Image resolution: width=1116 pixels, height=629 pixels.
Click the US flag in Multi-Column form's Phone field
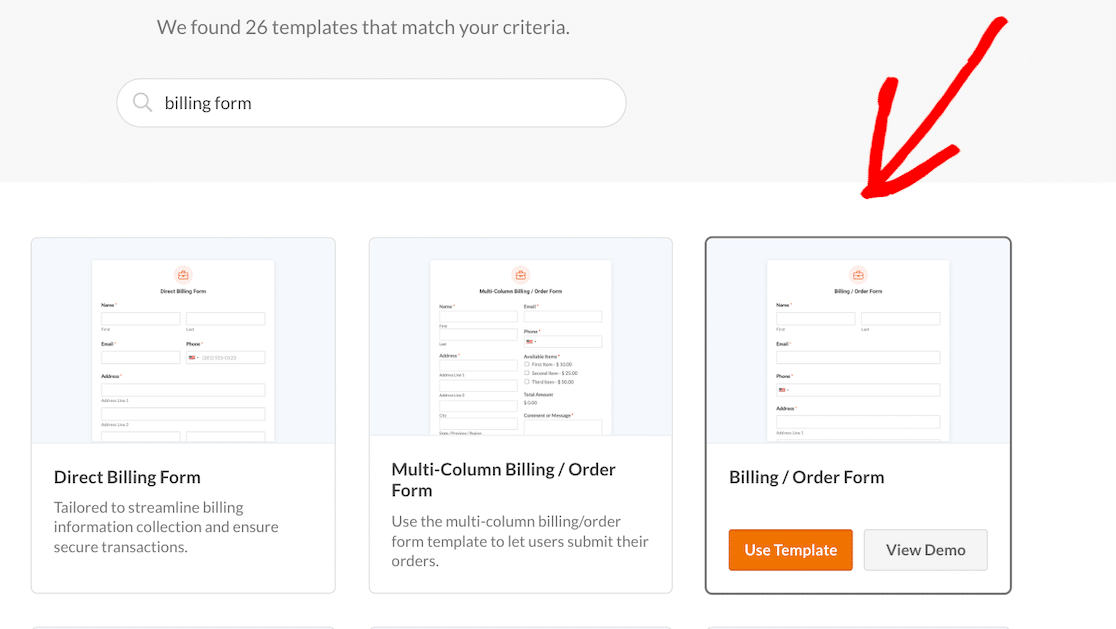tap(528, 341)
